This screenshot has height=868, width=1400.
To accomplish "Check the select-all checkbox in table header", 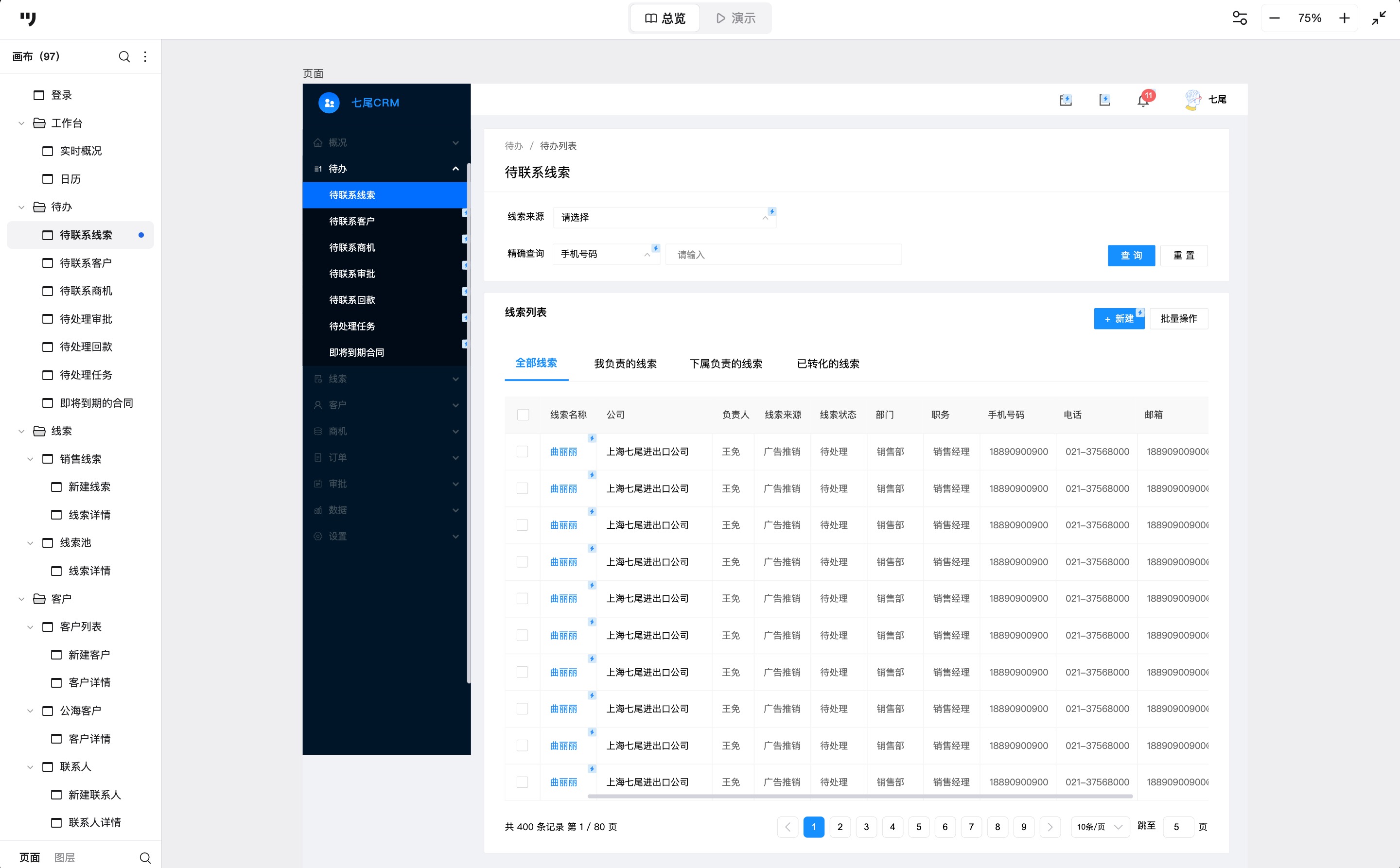I will pyautogui.click(x=523, y=415).
